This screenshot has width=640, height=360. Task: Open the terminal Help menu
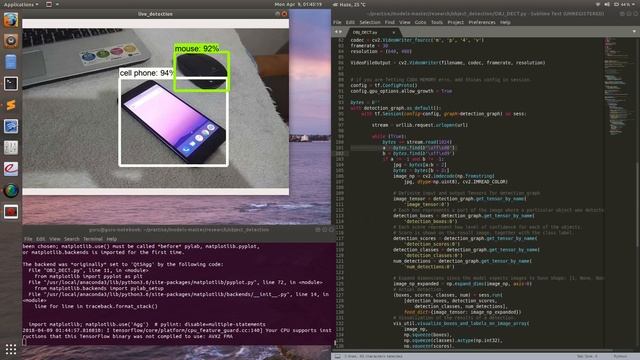click(x=111, y=239)
